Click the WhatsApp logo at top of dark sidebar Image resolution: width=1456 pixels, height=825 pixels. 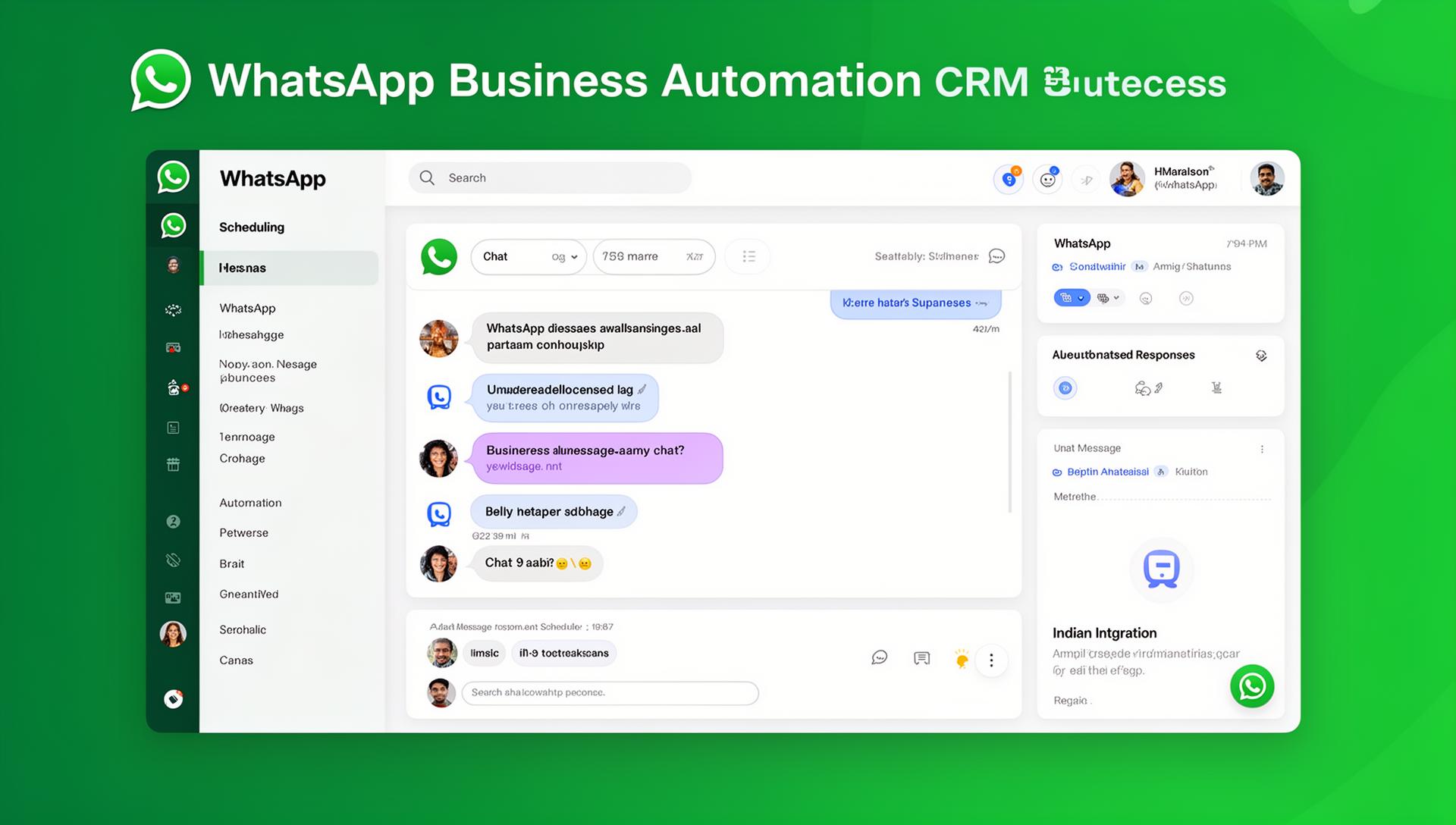point(173,177)
